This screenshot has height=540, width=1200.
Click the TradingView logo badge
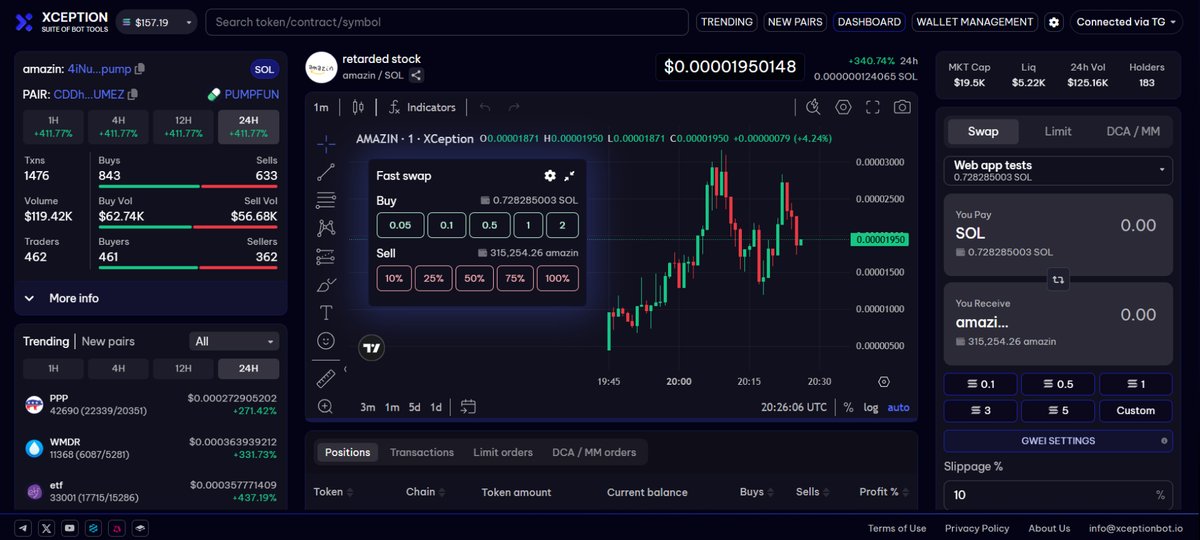tap(372, 348)
